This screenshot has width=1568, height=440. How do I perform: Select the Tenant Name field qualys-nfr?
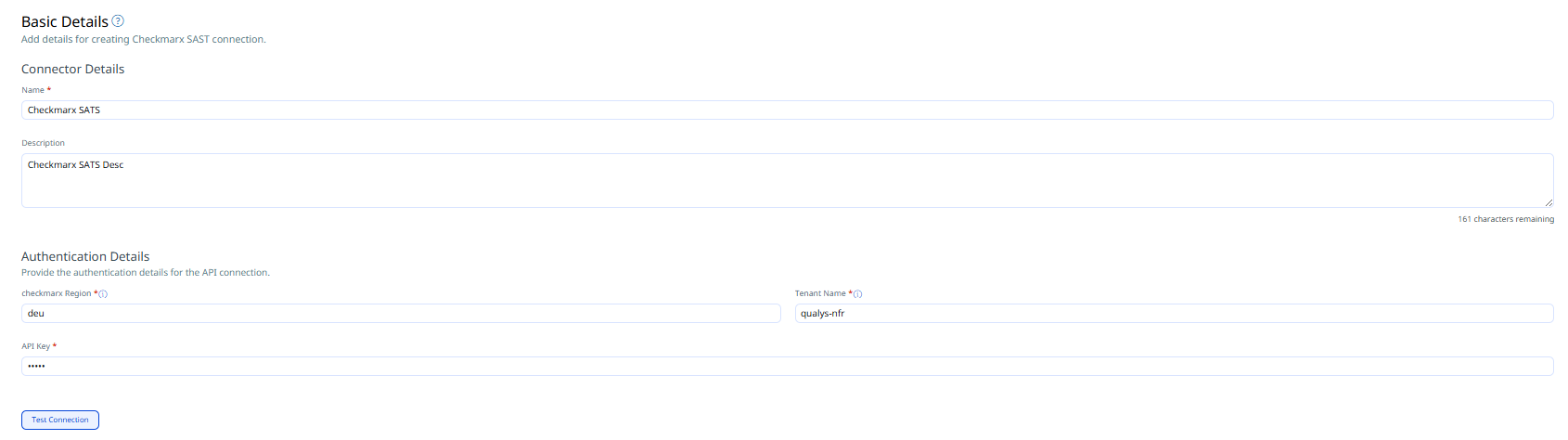click(x=1174, y=313)
